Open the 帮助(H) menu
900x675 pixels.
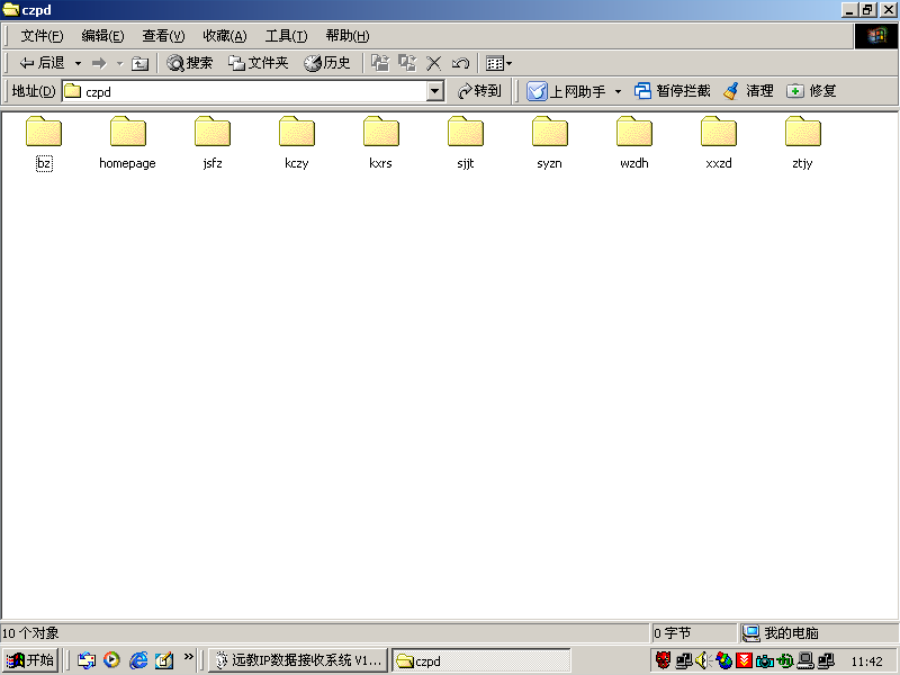coord(347,36)
